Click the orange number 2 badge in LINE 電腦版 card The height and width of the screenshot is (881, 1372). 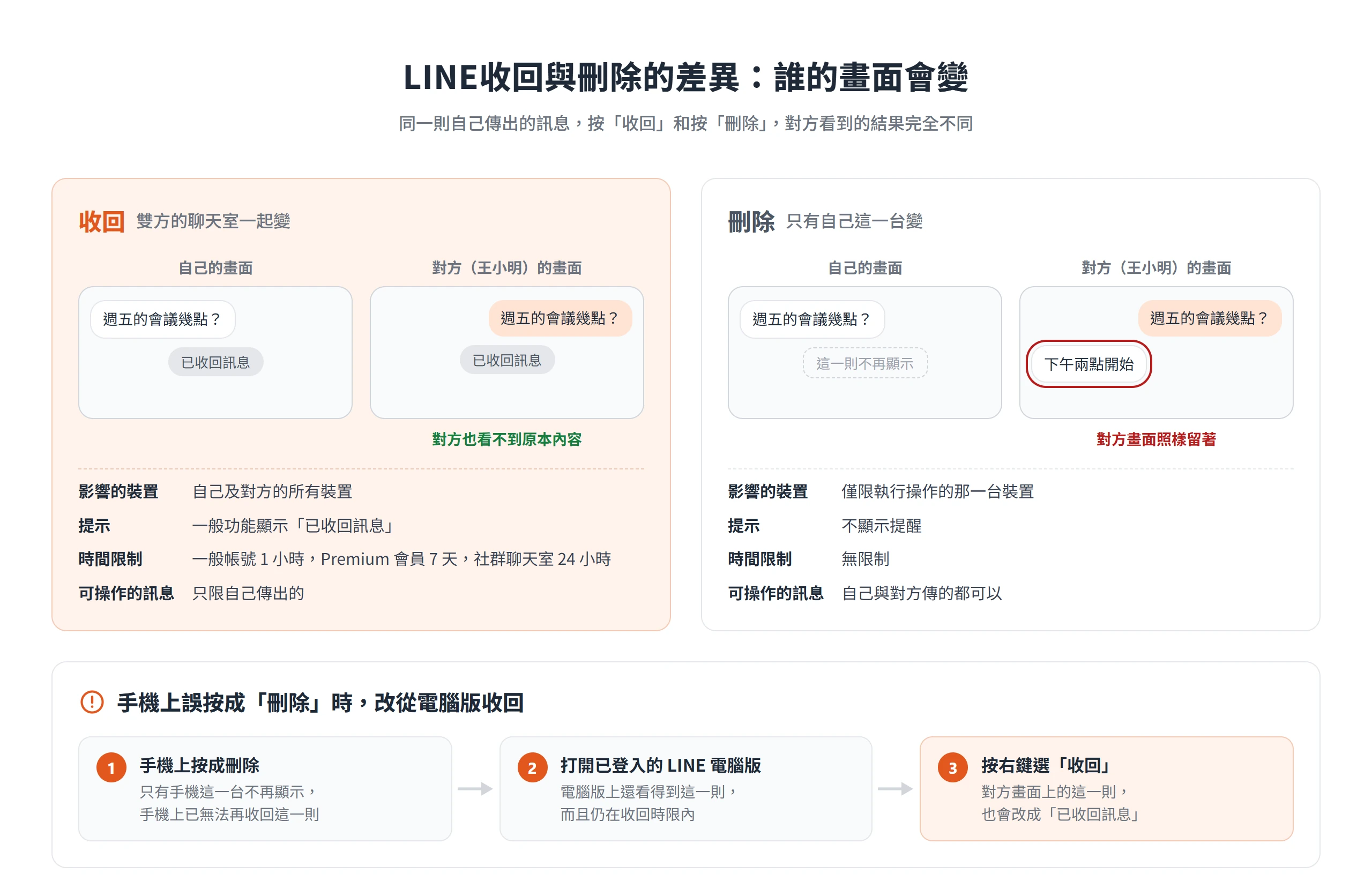532,768
